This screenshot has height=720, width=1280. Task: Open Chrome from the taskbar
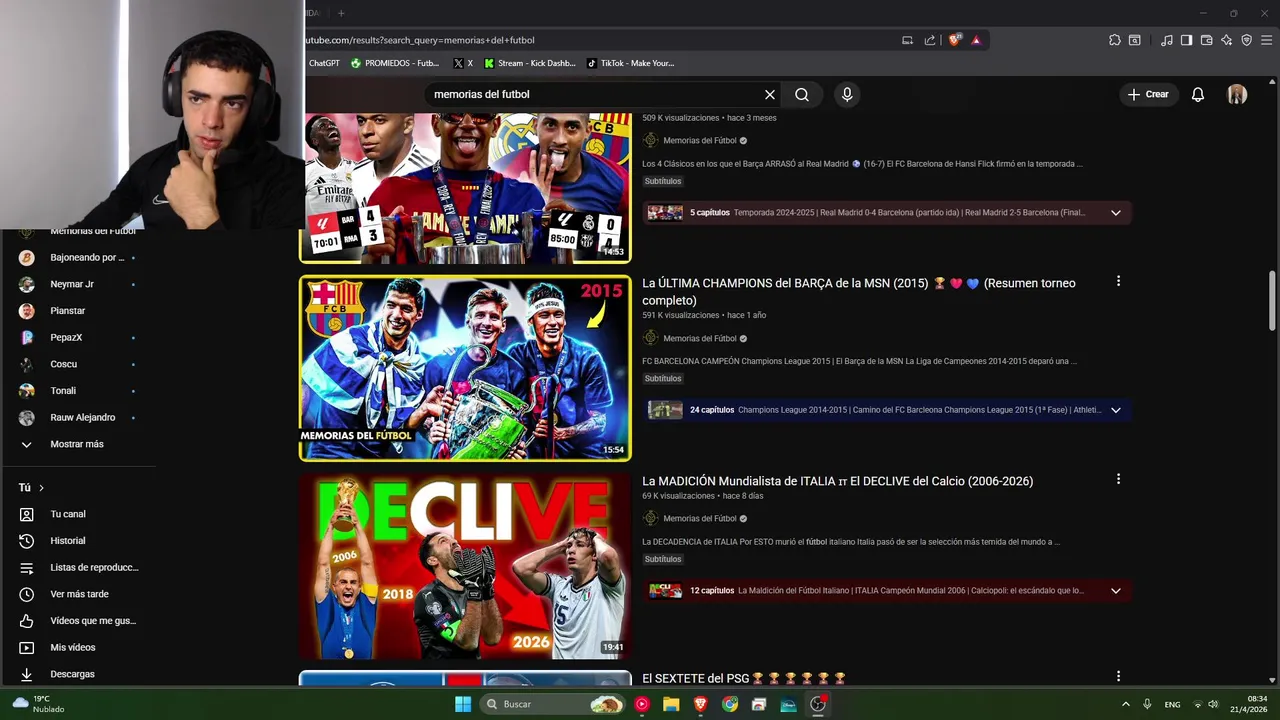pos(730,704)
